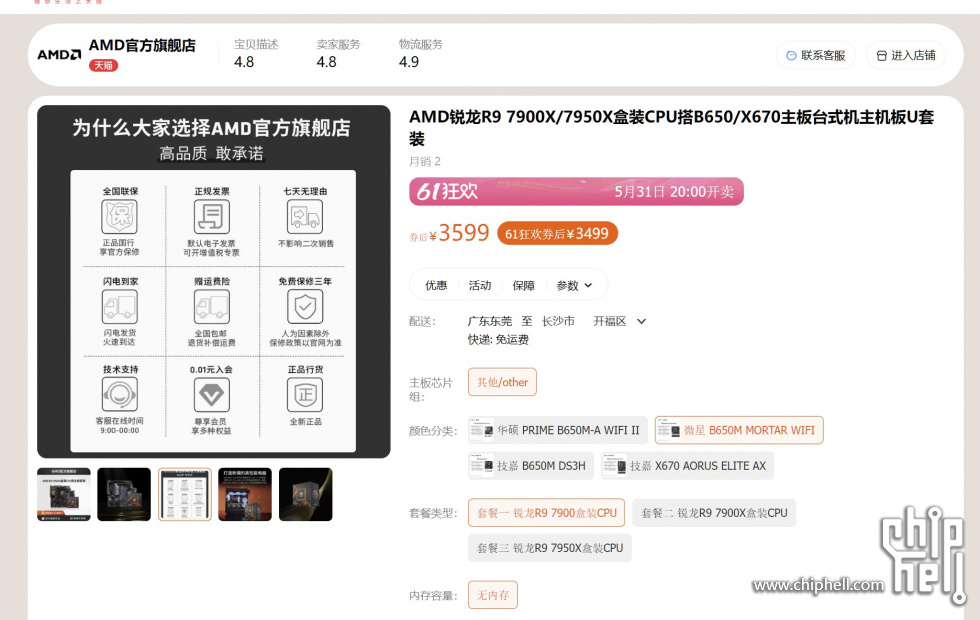Select 华硕 PRIME B650M-A WIFI II option
The width and height of the screenshot is (980, 620).
click(x=558, y=430)
